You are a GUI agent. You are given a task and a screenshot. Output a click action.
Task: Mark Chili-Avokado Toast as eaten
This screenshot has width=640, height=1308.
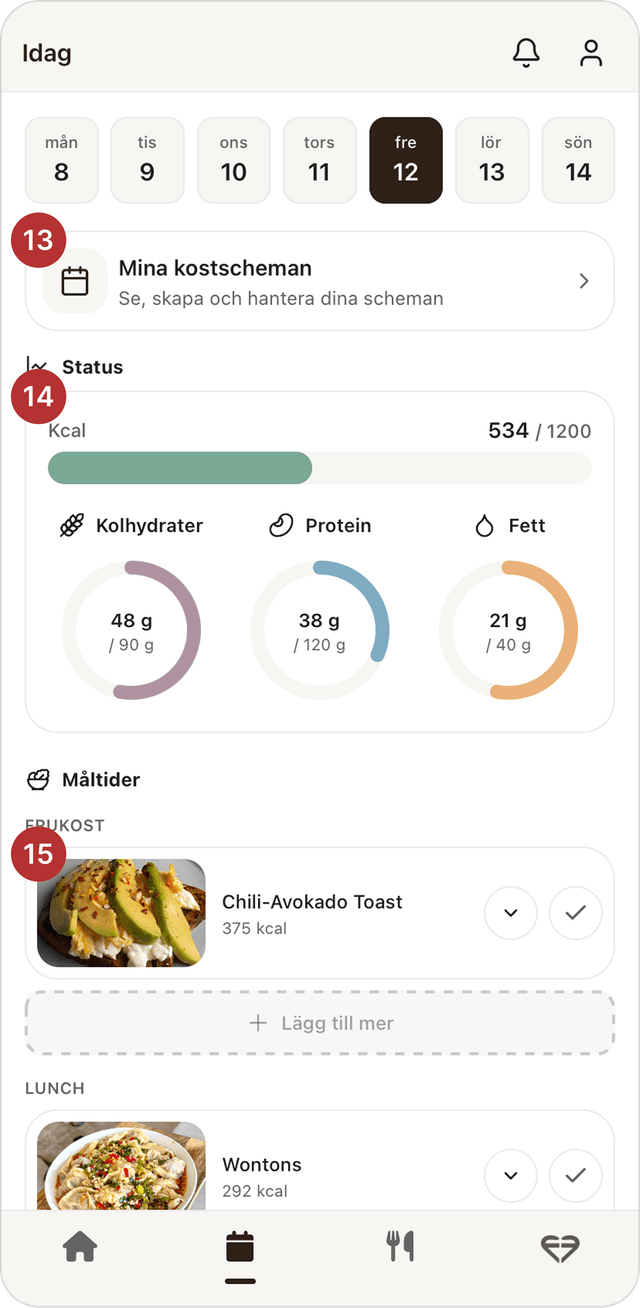[575, 913]
